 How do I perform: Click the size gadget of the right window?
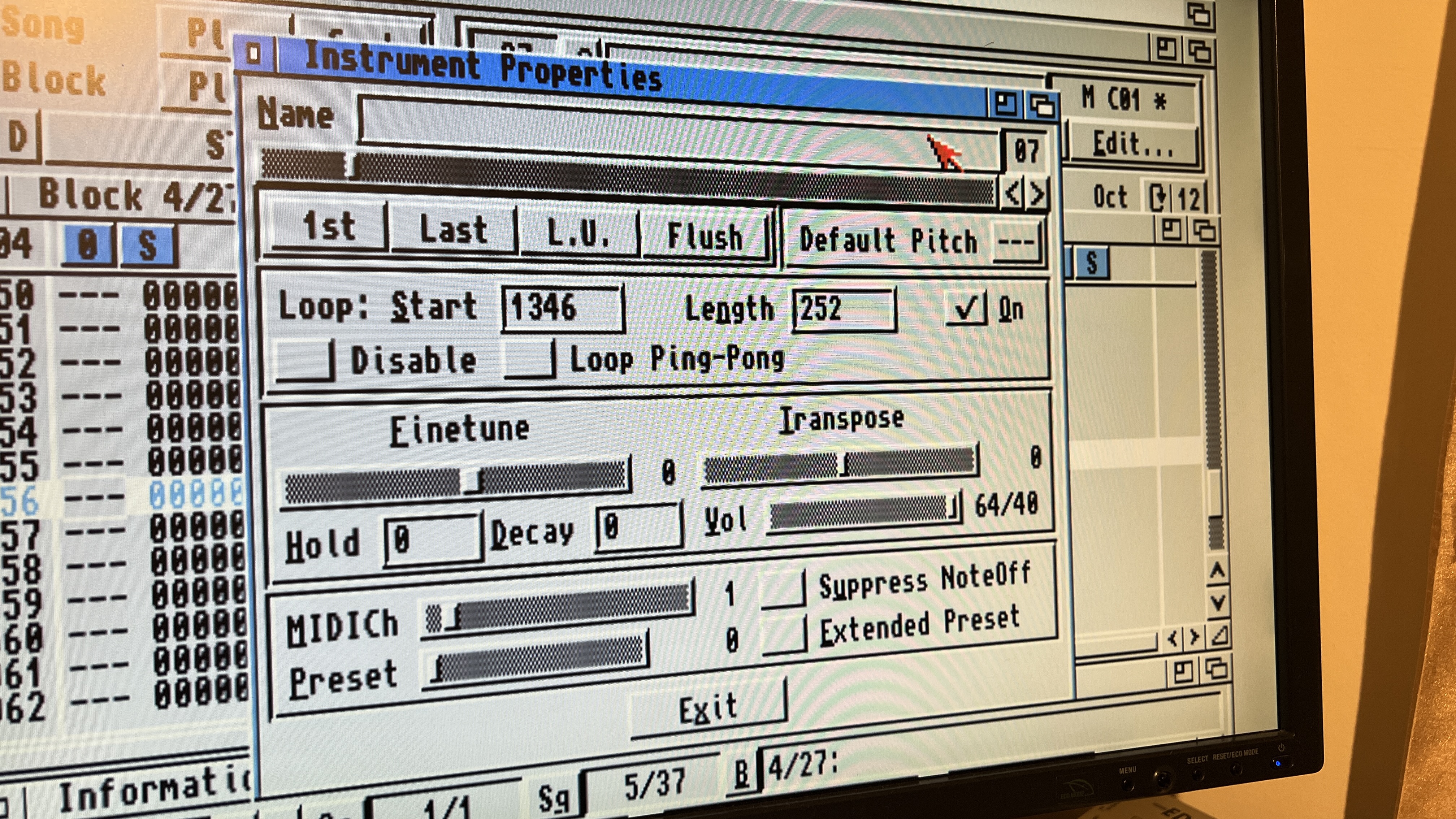coord(1220,636)
